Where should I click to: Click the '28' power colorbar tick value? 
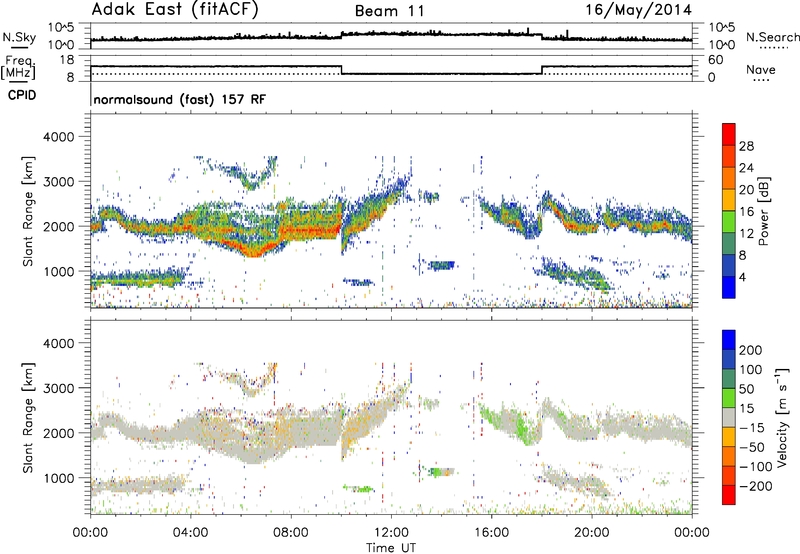coord(746,146)
